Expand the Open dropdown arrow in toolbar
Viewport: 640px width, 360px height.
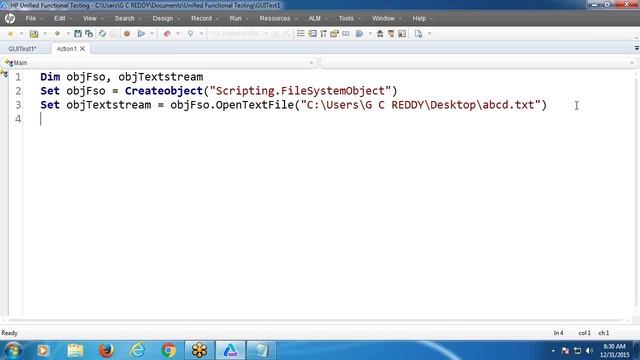(x=45, y=34)
